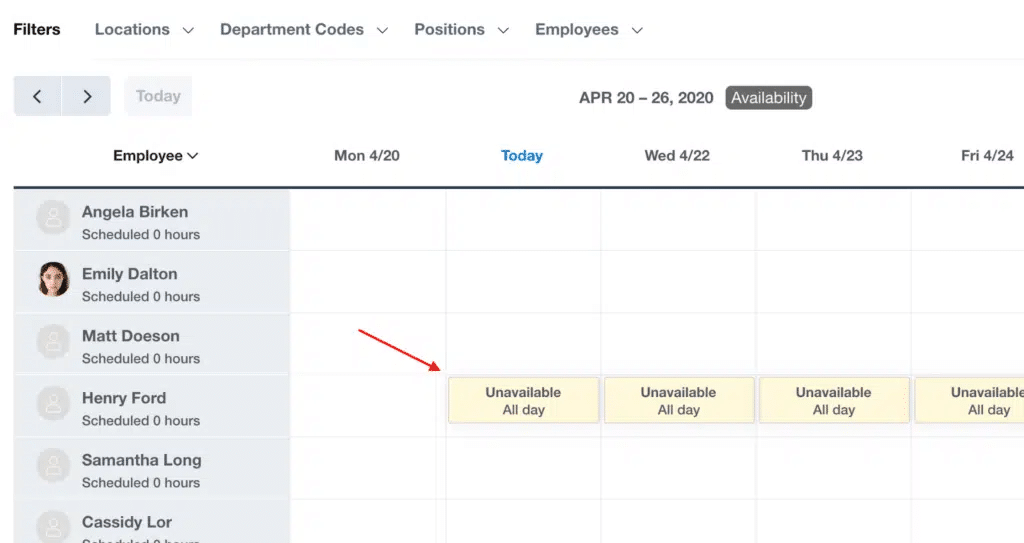Open Cassidy Lor employee name
The image size is (1024, 543).
click(x=127, y=522)
